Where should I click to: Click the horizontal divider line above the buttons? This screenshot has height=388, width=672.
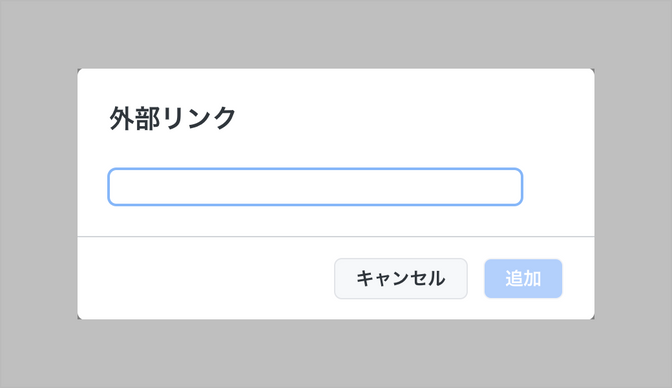coord(336,236)
